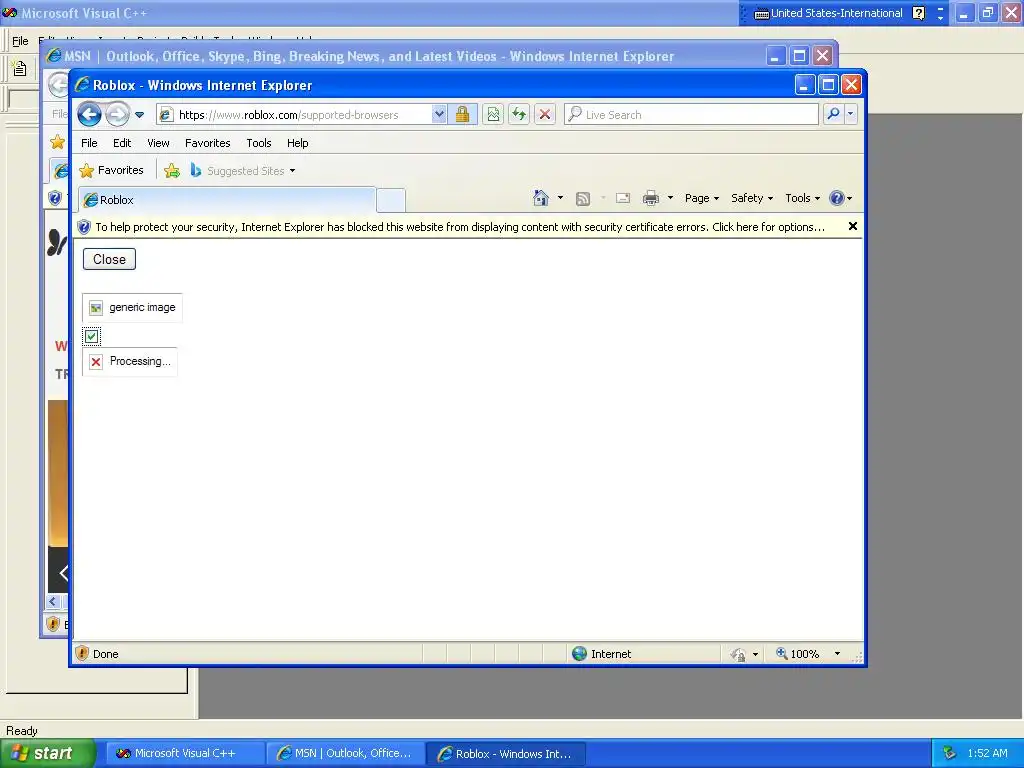This screenshot has width=1024, height=768.
Task: Open the Suggested Sites dropdown
Action: [242, 170]
